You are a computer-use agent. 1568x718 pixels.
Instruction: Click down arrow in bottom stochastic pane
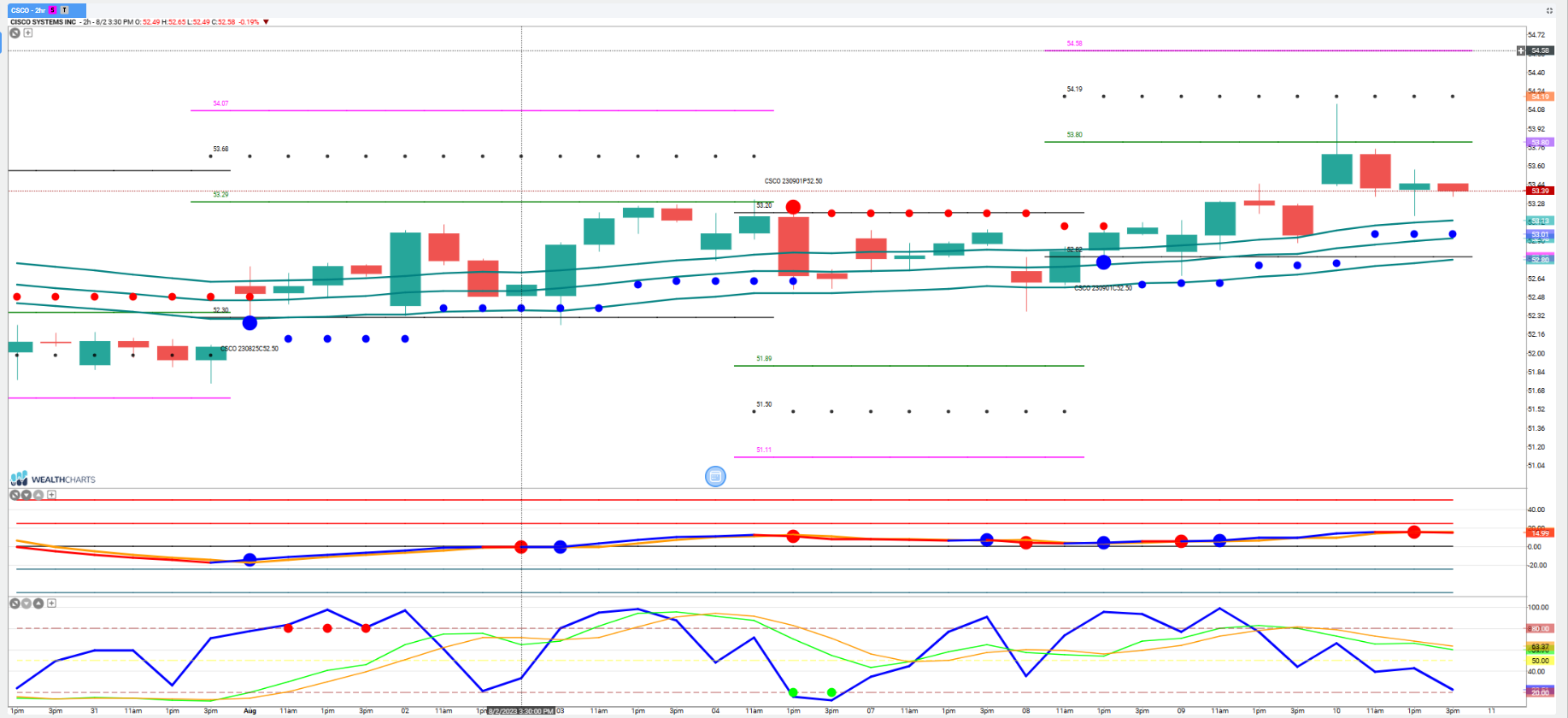coord(26,603)
